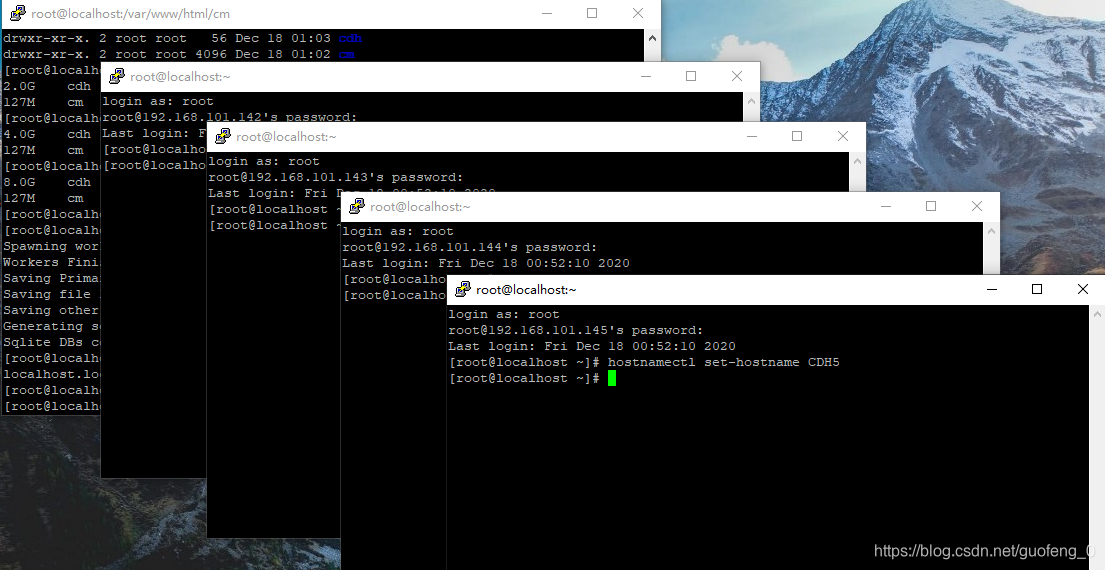
Task: Click scroll-up arrow in /var/www/html/cm window
Action: [x=653, y=38]
